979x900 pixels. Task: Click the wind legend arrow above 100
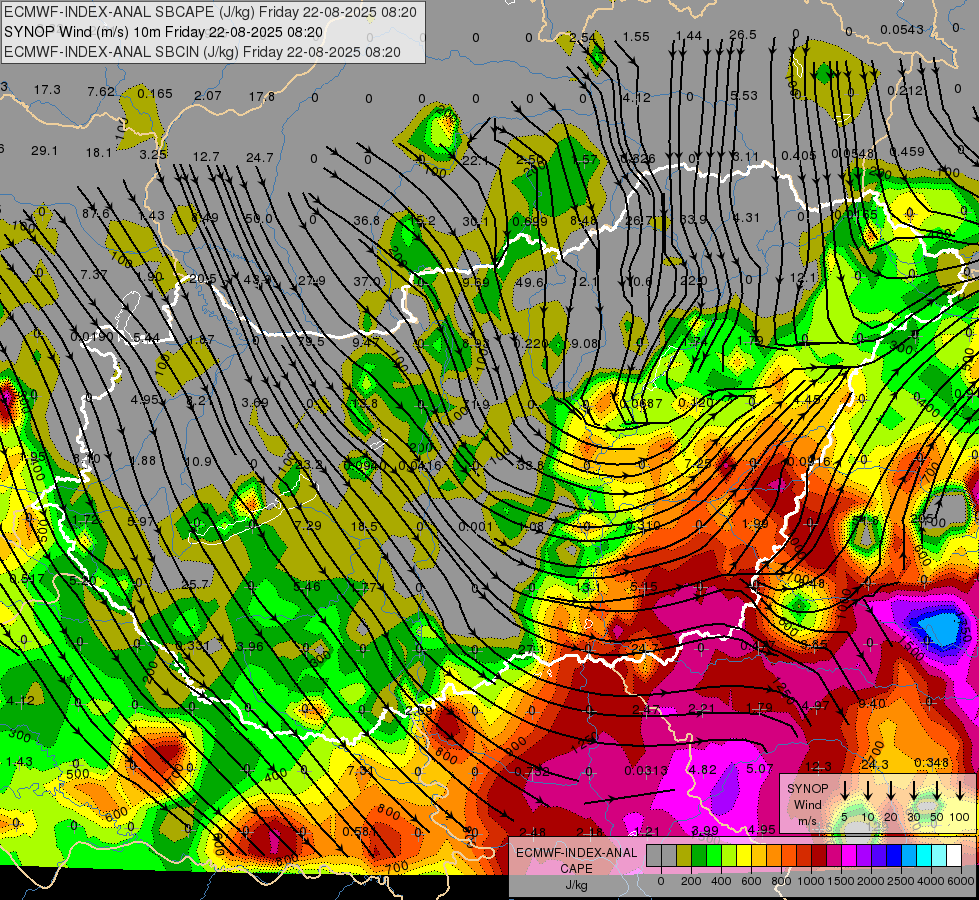[x=960, y=790]
